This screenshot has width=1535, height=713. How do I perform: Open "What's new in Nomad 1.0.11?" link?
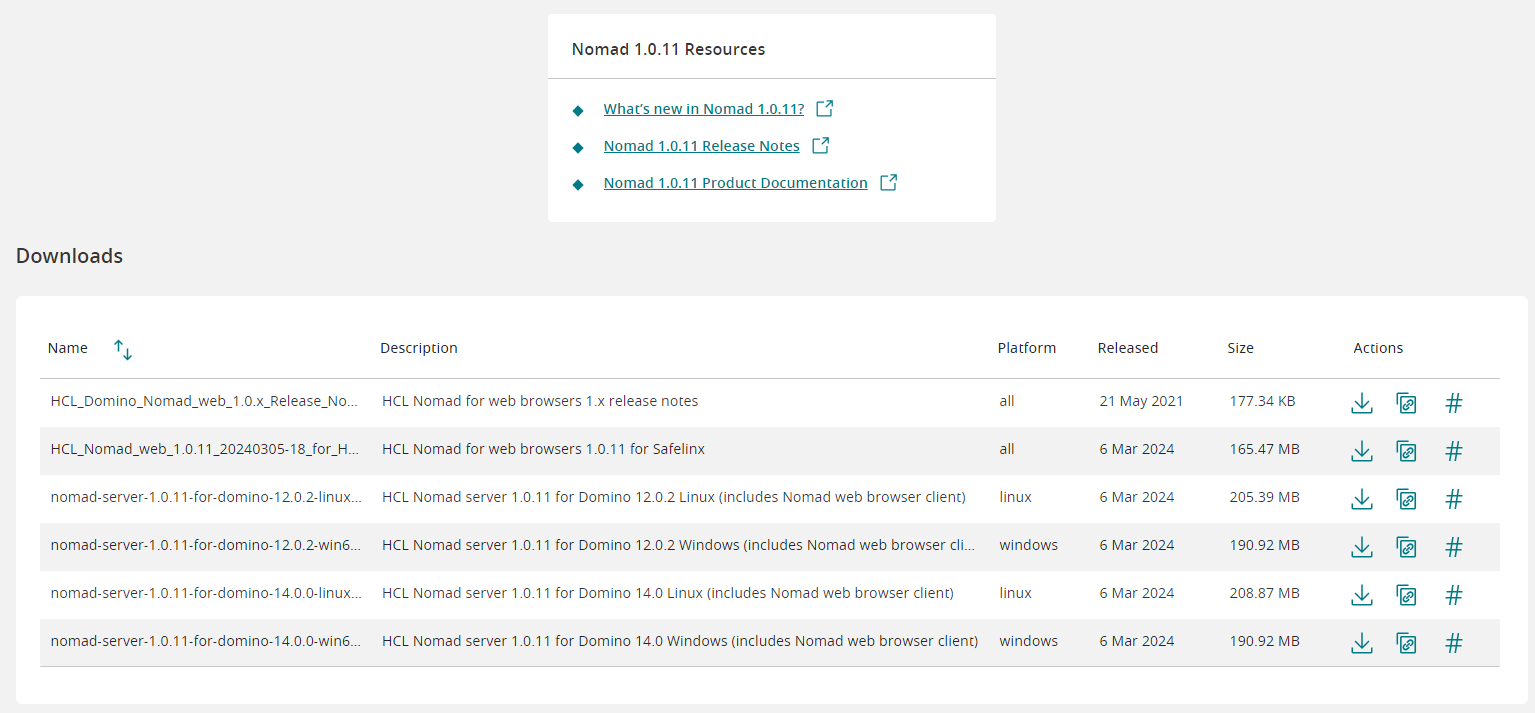(703, 109)
